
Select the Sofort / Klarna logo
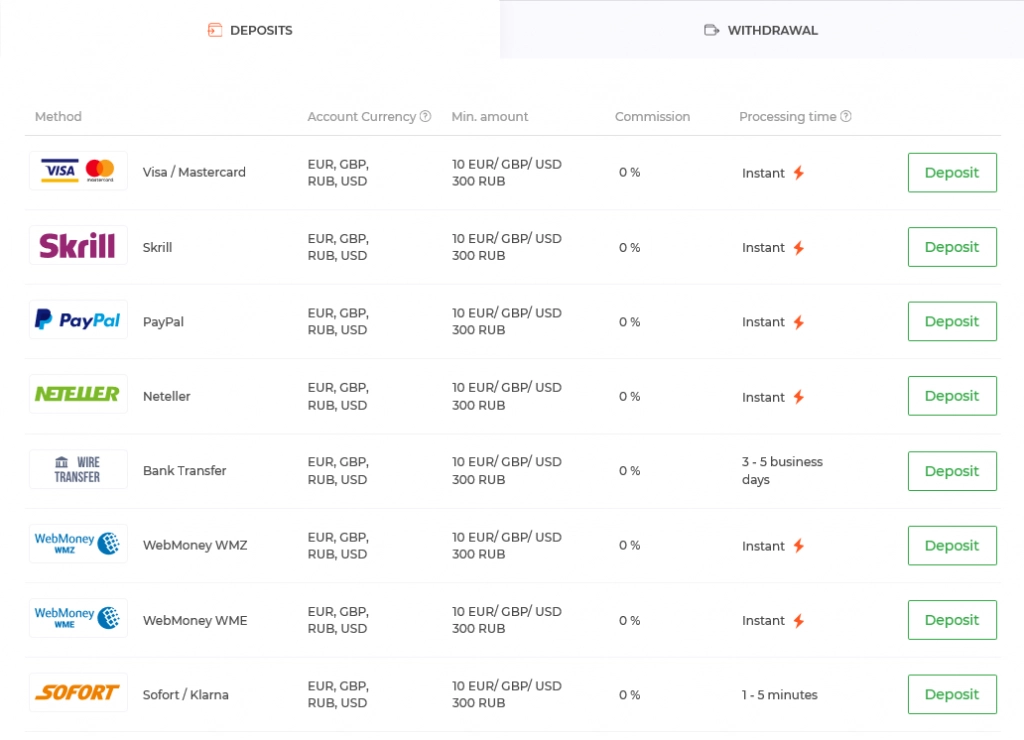click(78, 692)
